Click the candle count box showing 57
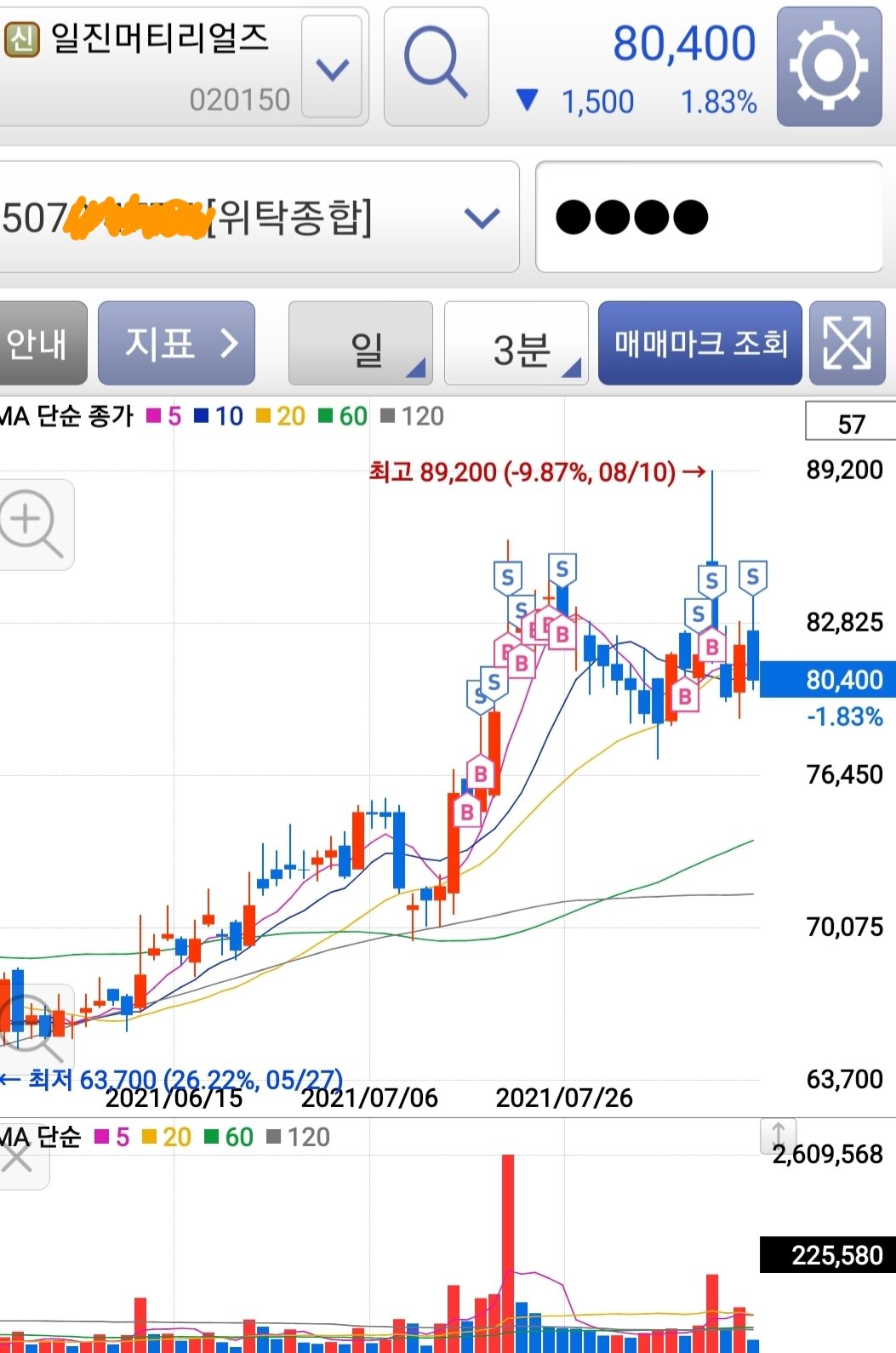The width and height of the screenshot is (896, 1353). click(x=849, y=423)
